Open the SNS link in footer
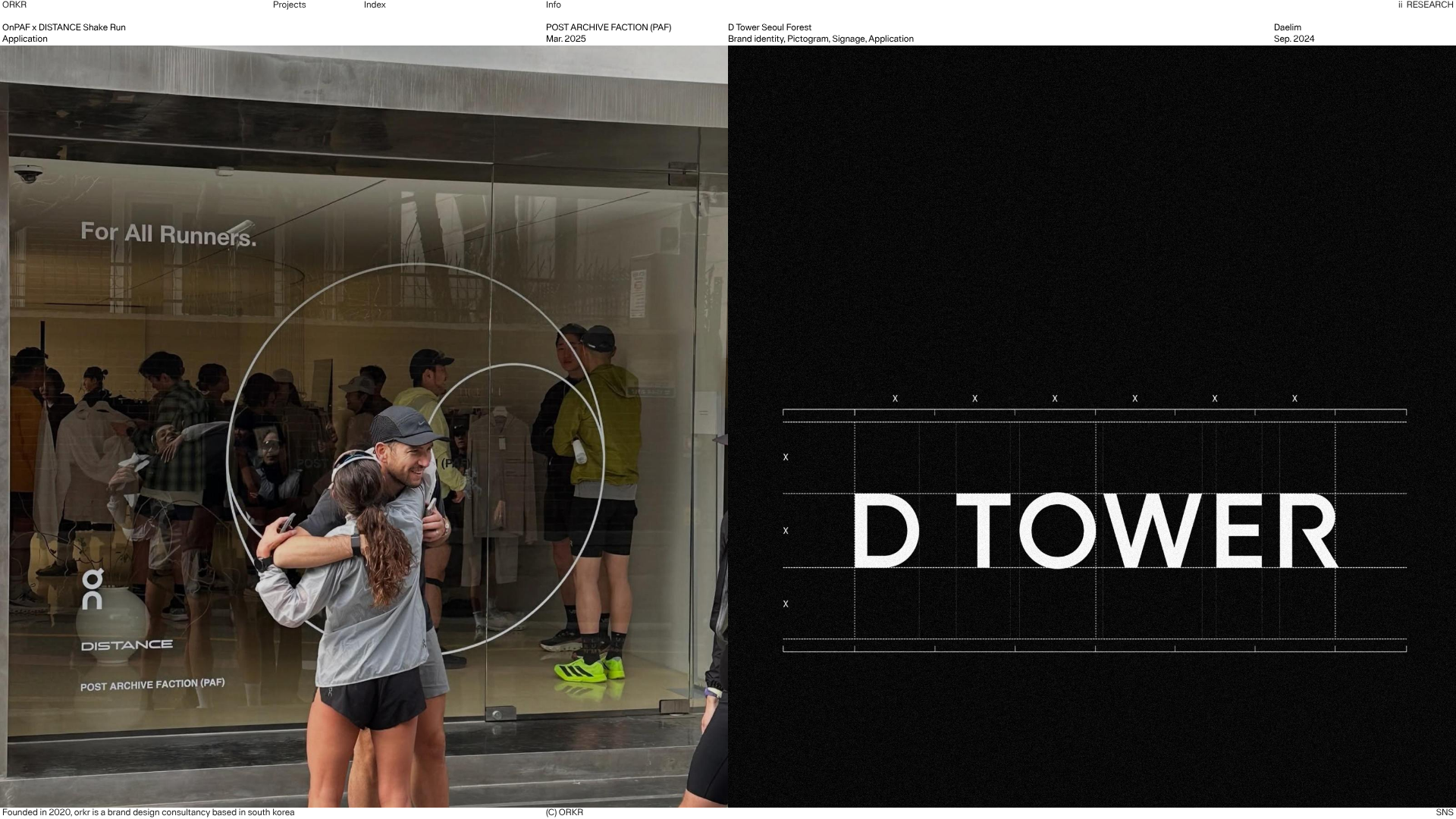Viewport: 1456px width, 819px height. (1445, 812)
